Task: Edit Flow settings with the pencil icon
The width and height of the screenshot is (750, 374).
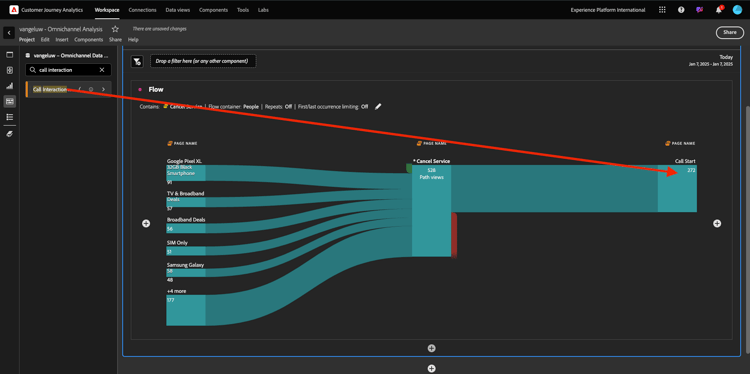Action: [378, 107]
